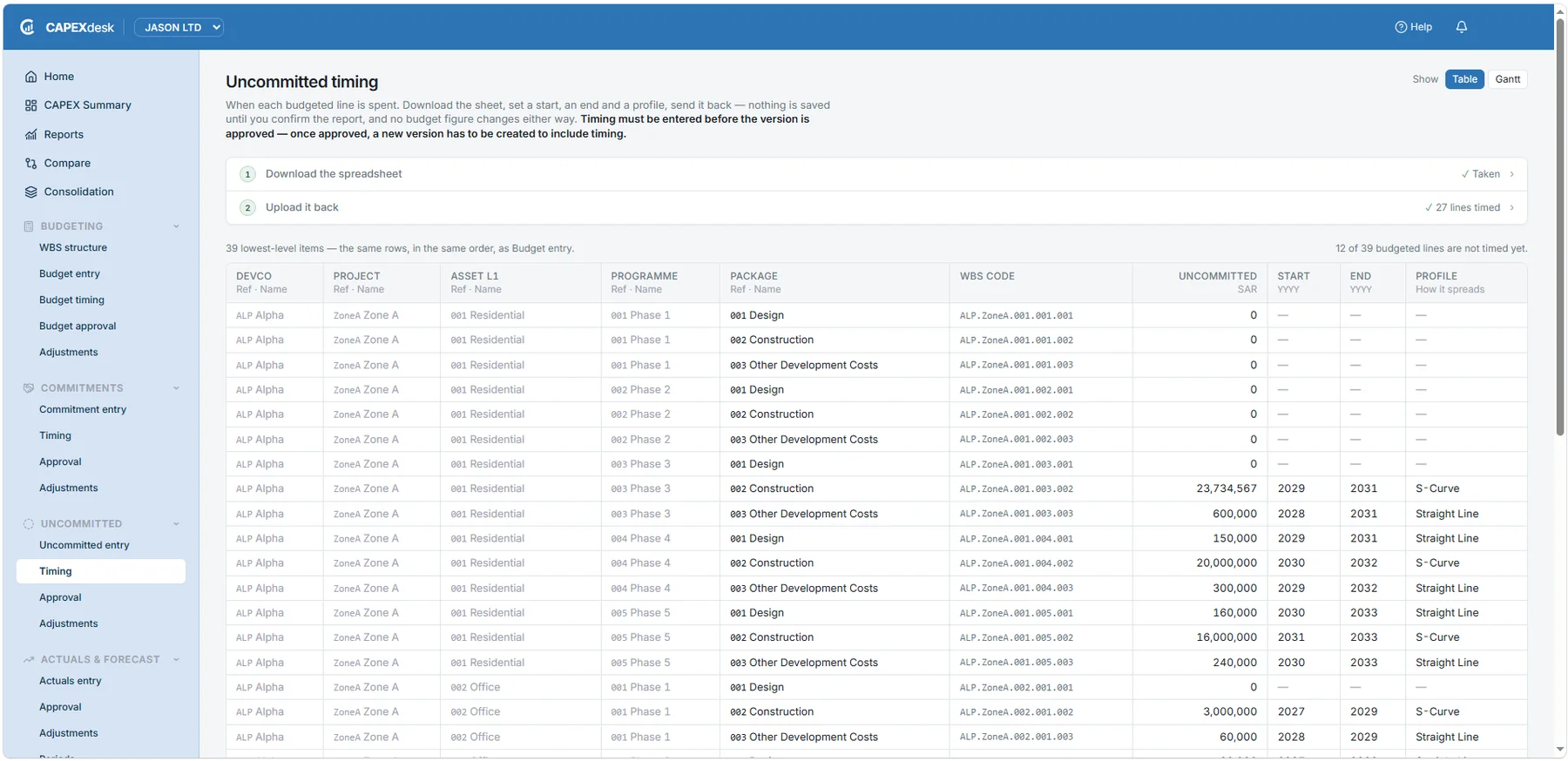Click the amount 3,000,000
This screenshot has width=1568, height=761.
coord(1230,712)
